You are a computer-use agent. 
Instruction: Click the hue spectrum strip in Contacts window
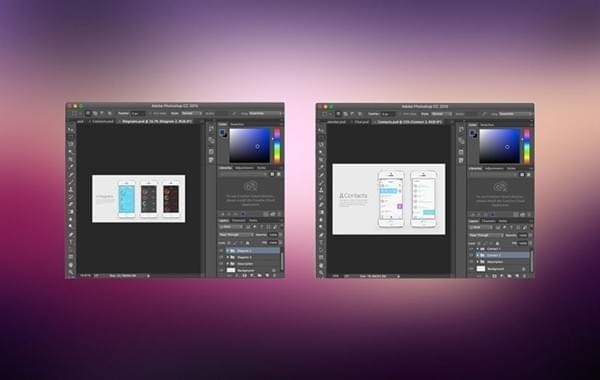(x=527, y=146)
